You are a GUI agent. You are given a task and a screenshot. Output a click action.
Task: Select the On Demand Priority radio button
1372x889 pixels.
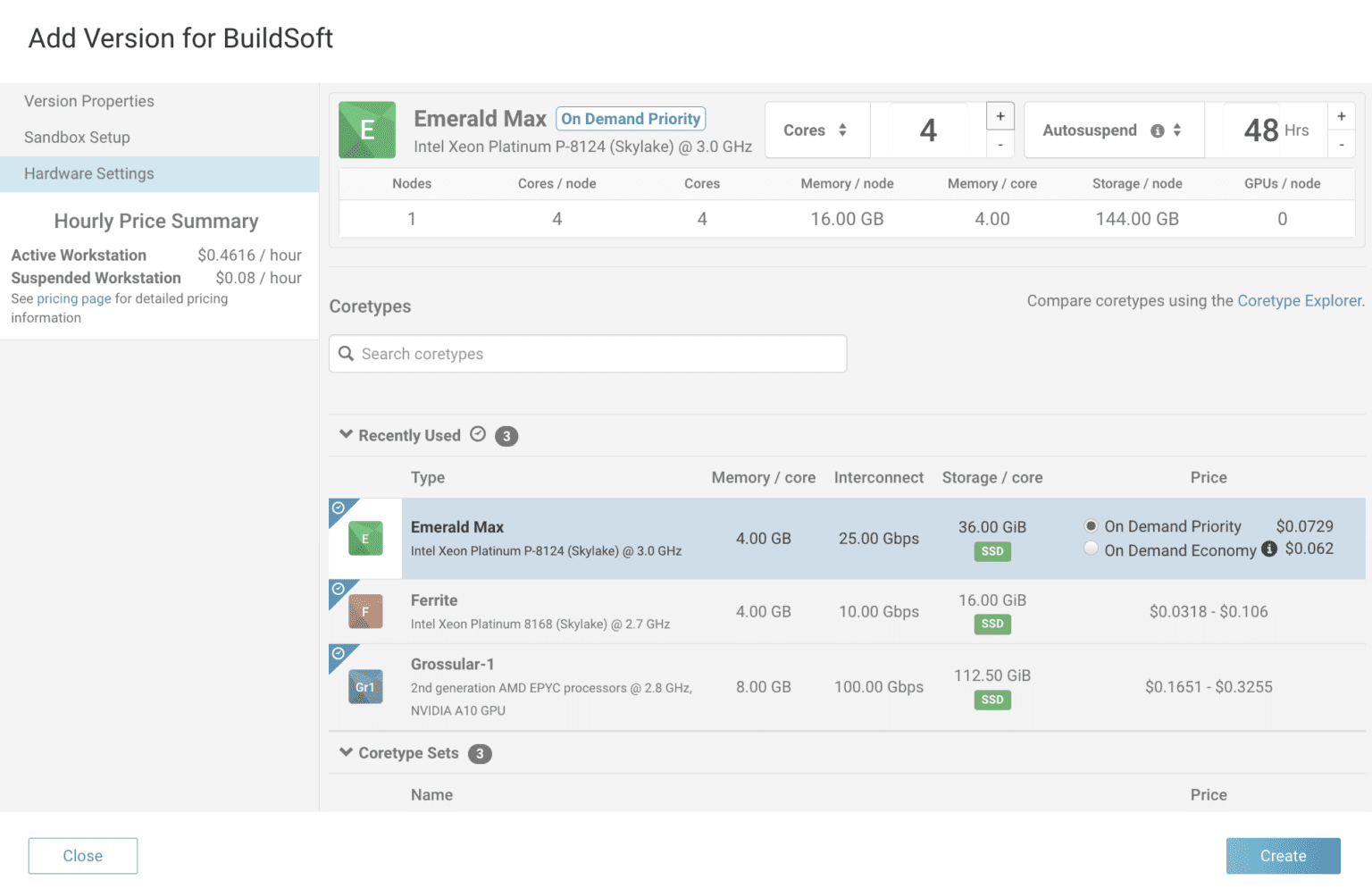(1091, 525)
